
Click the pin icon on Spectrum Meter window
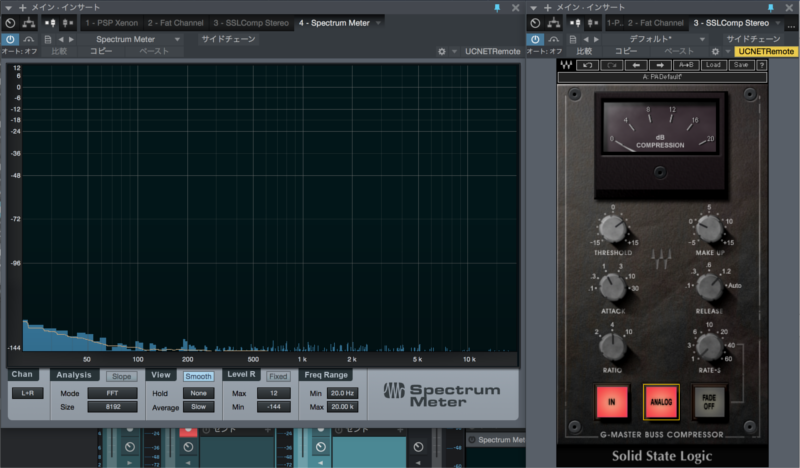tap(497, 8)
